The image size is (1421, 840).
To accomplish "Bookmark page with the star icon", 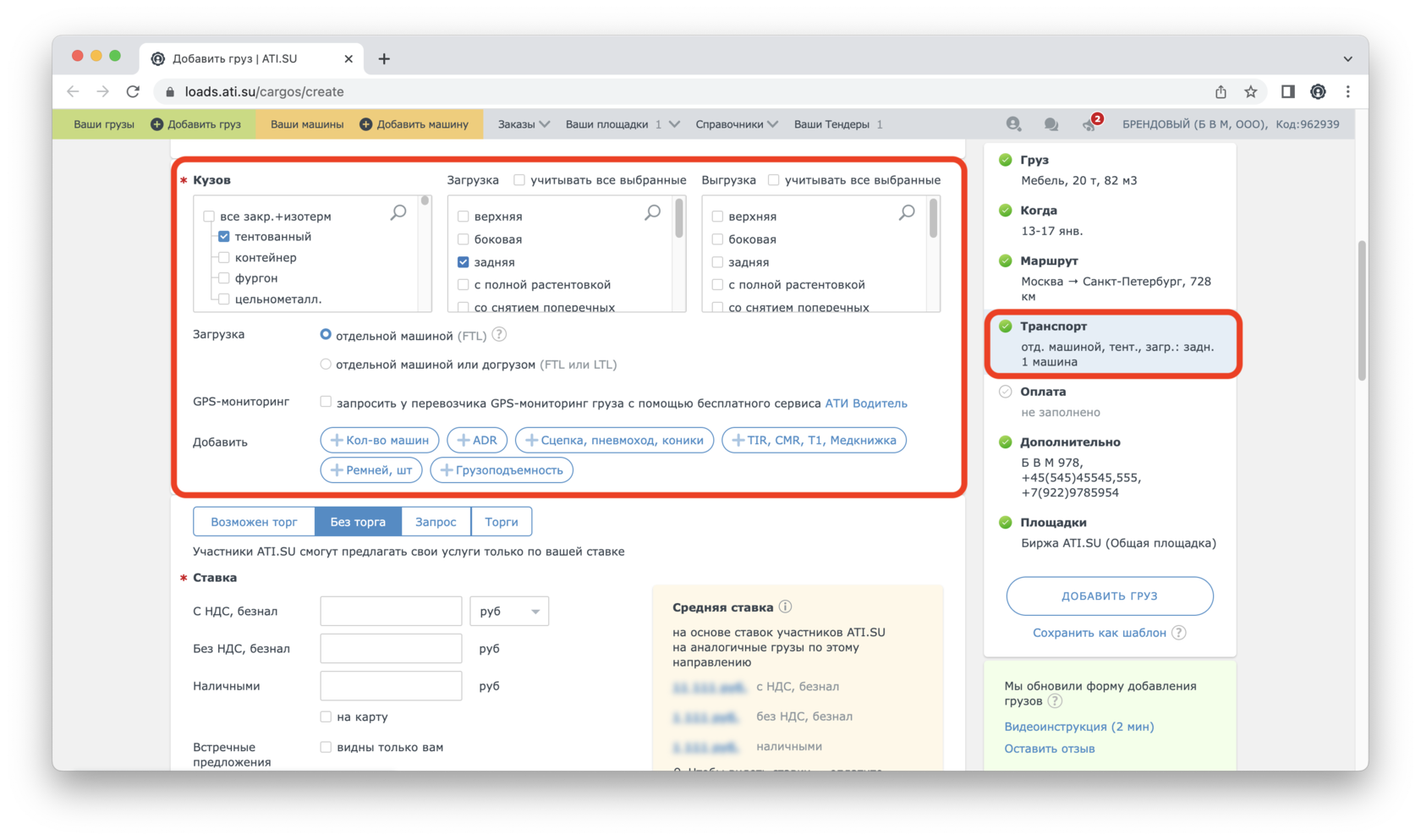I will (x=1250, y=91).
